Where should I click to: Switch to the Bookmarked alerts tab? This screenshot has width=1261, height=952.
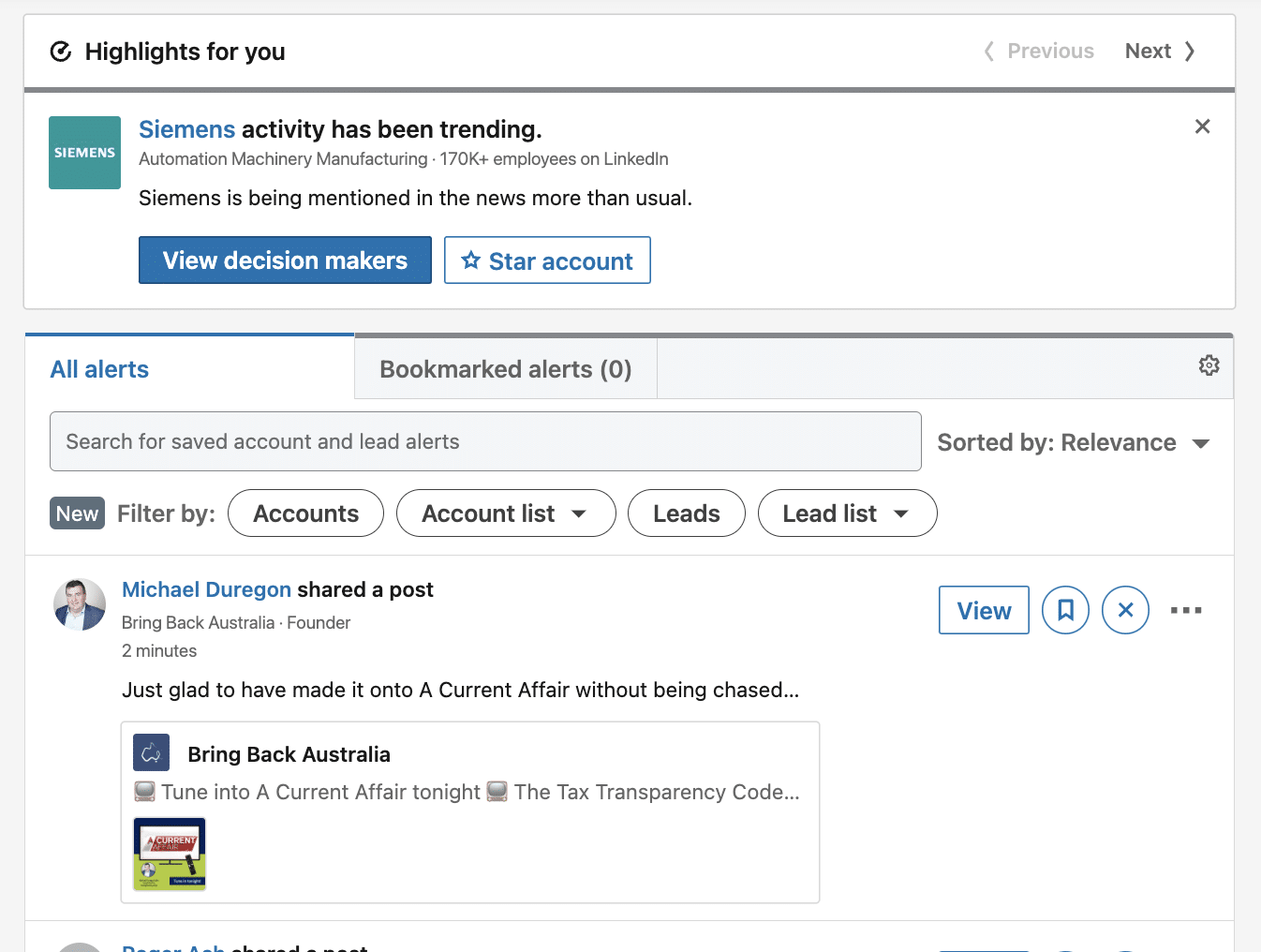(x=504, y=368)
